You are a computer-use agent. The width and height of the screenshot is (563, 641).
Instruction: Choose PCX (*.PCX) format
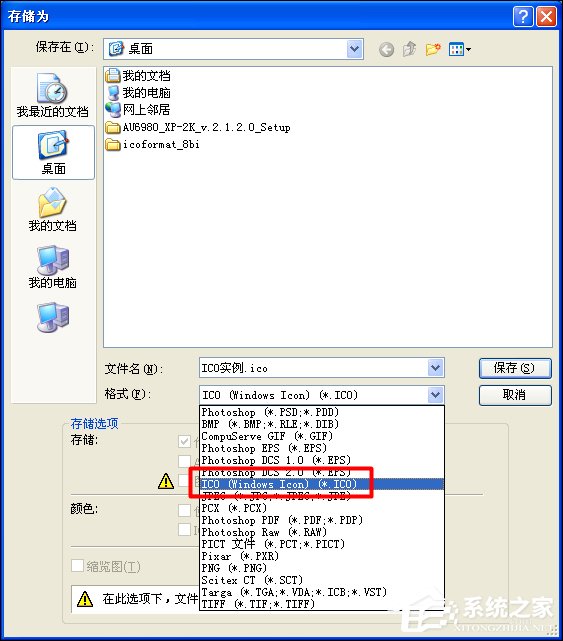pos(321,508)
